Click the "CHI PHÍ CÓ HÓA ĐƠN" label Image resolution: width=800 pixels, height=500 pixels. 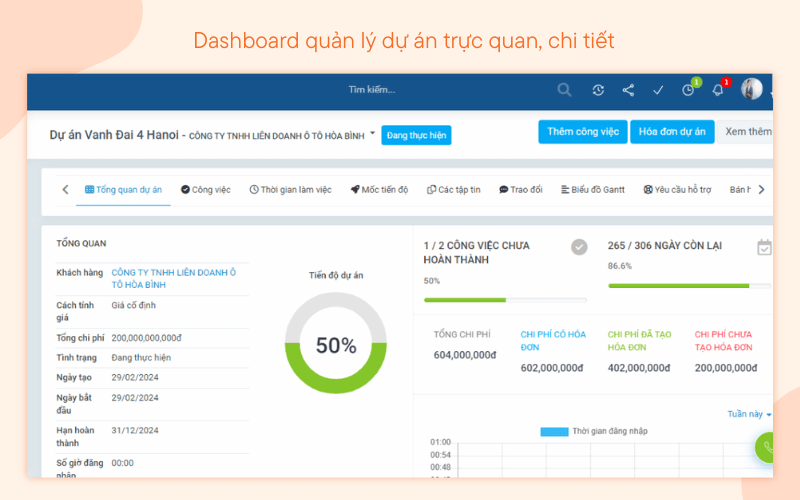[x=553, y=341]
